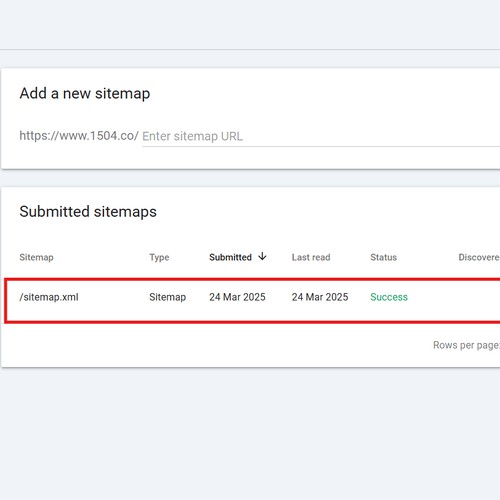
Task: Click the Sitemap type cell in the row
Action: [168, 297]
